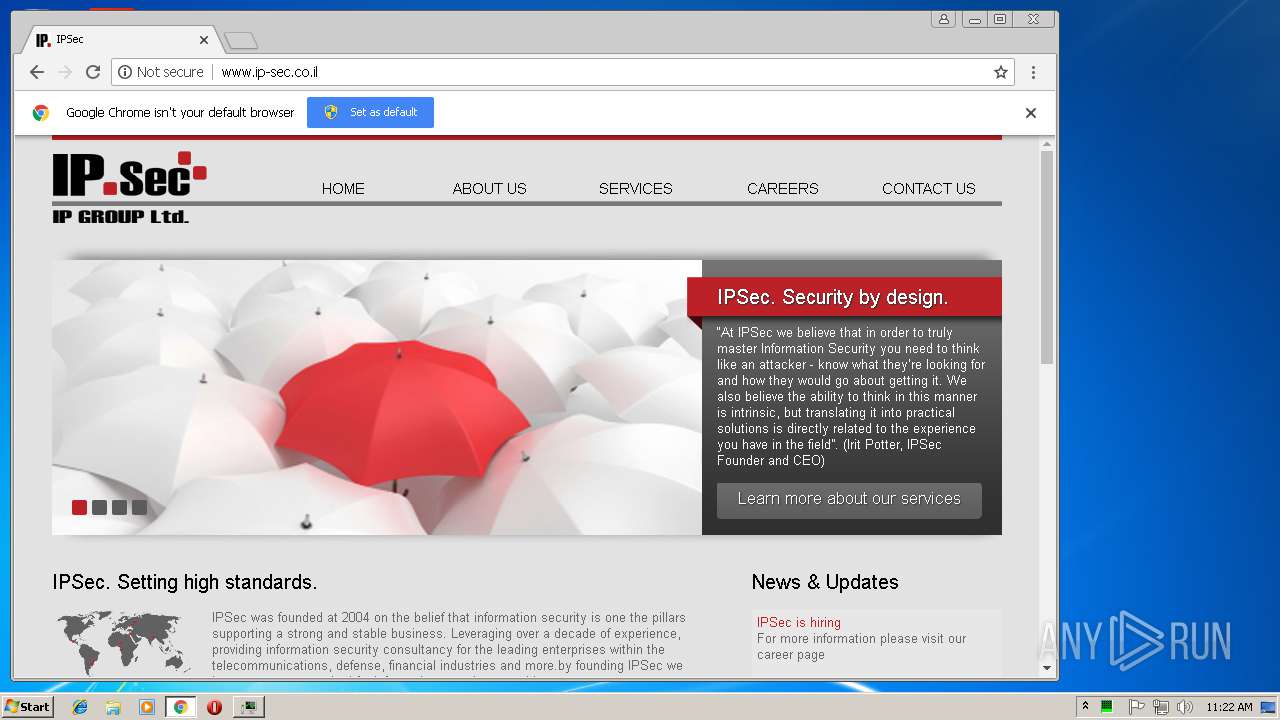Image resolution: width=1280 pixels, height=720 pixels.
Task: Open the CAREERS menu item
Action: (x=782, y=188)
